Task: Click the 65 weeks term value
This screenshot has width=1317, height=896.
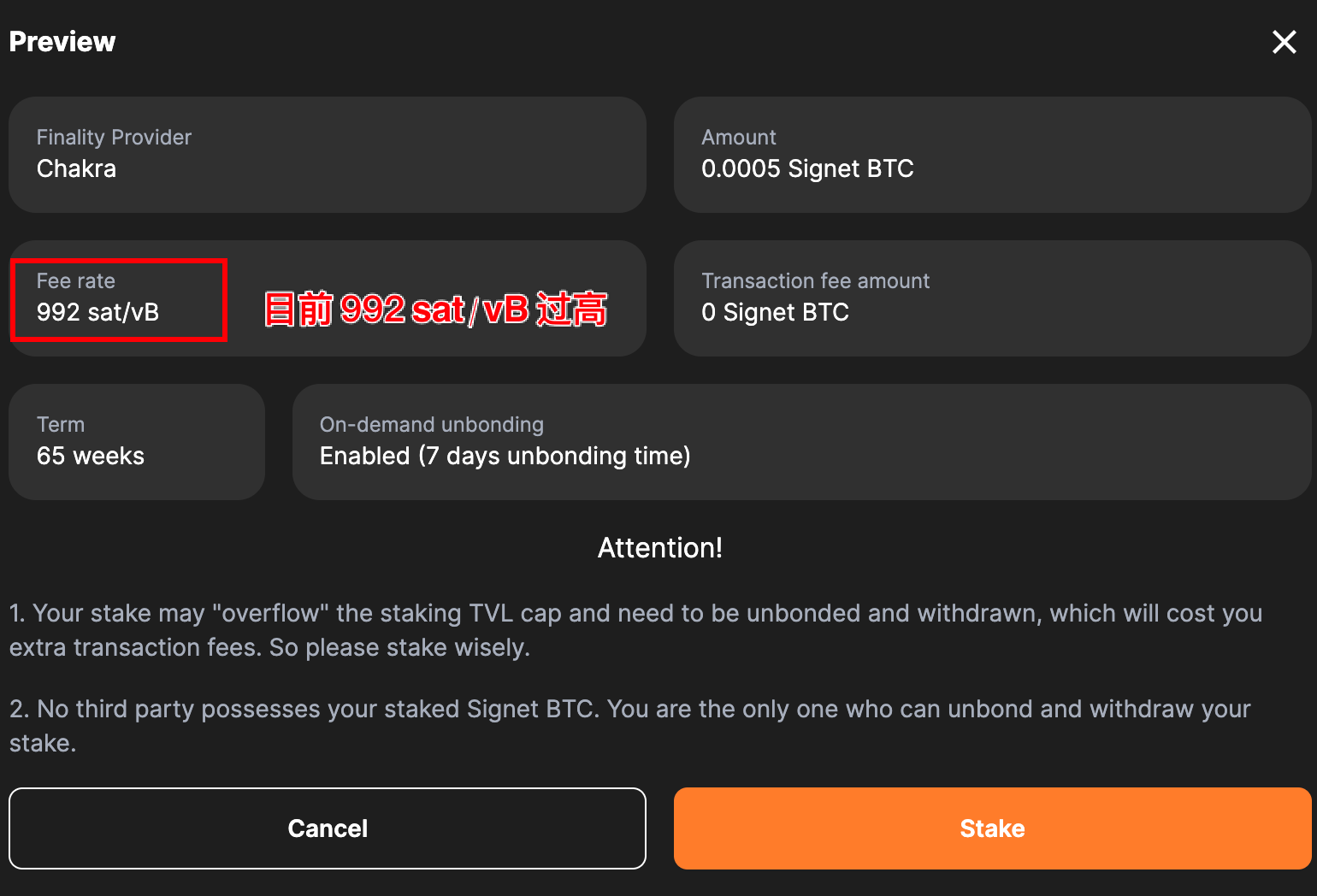Action: click(x=91, y=456)
